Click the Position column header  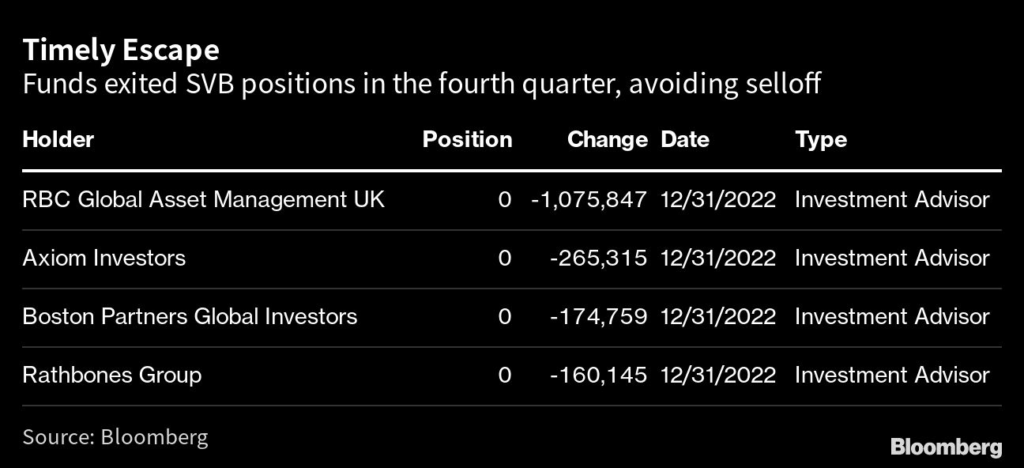click(x=467, y=140)
